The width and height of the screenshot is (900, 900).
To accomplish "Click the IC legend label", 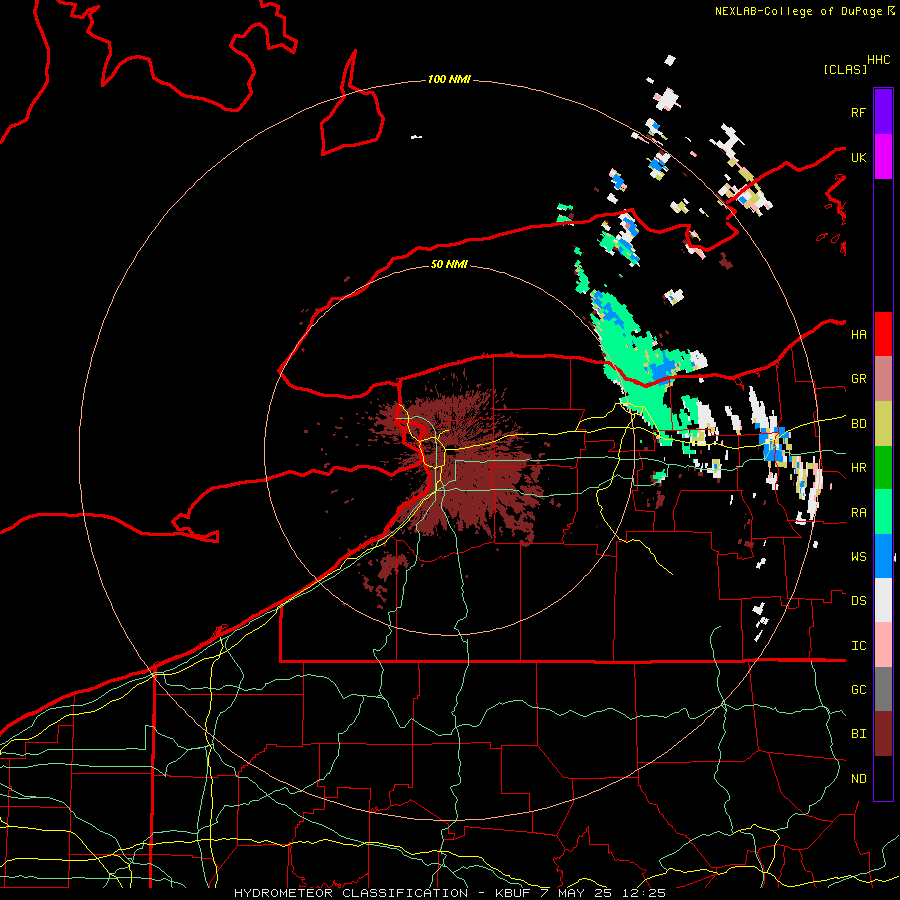I will point(858,645).
